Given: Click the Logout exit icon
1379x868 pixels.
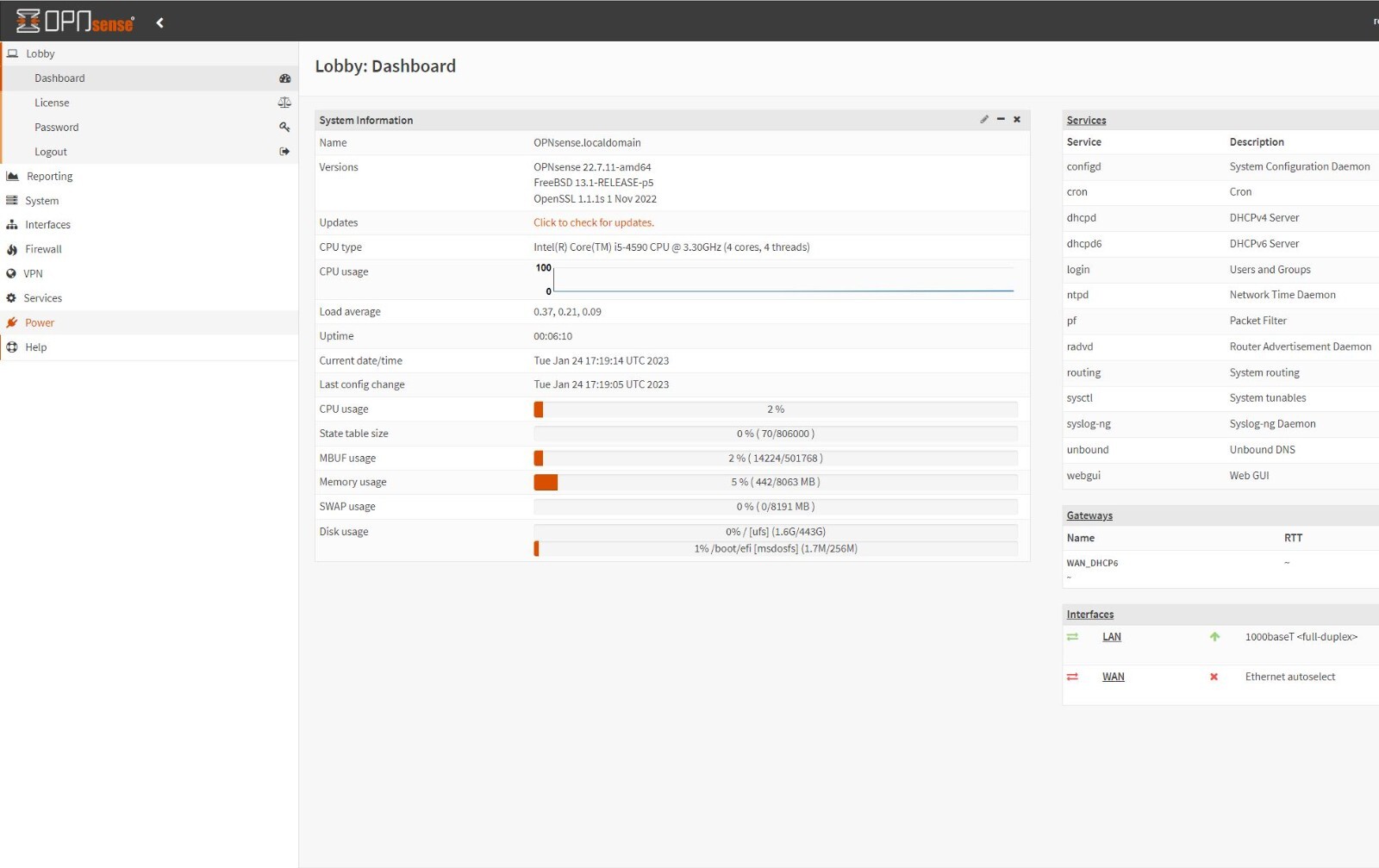Looking at the screenshot, I should pyautogui.click(x=284, y=152).
